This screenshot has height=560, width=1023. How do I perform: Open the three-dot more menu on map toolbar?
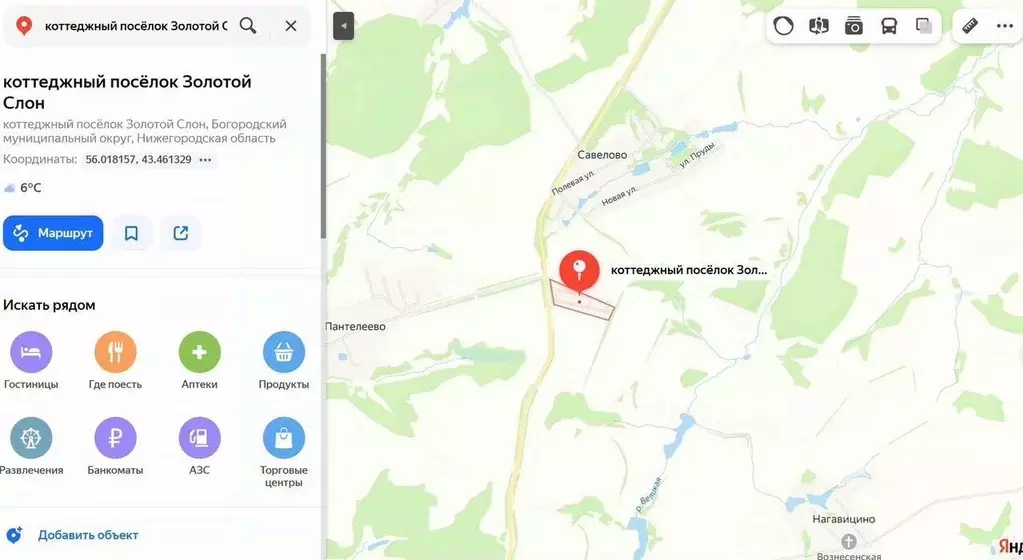click(x=1005, y=26)
